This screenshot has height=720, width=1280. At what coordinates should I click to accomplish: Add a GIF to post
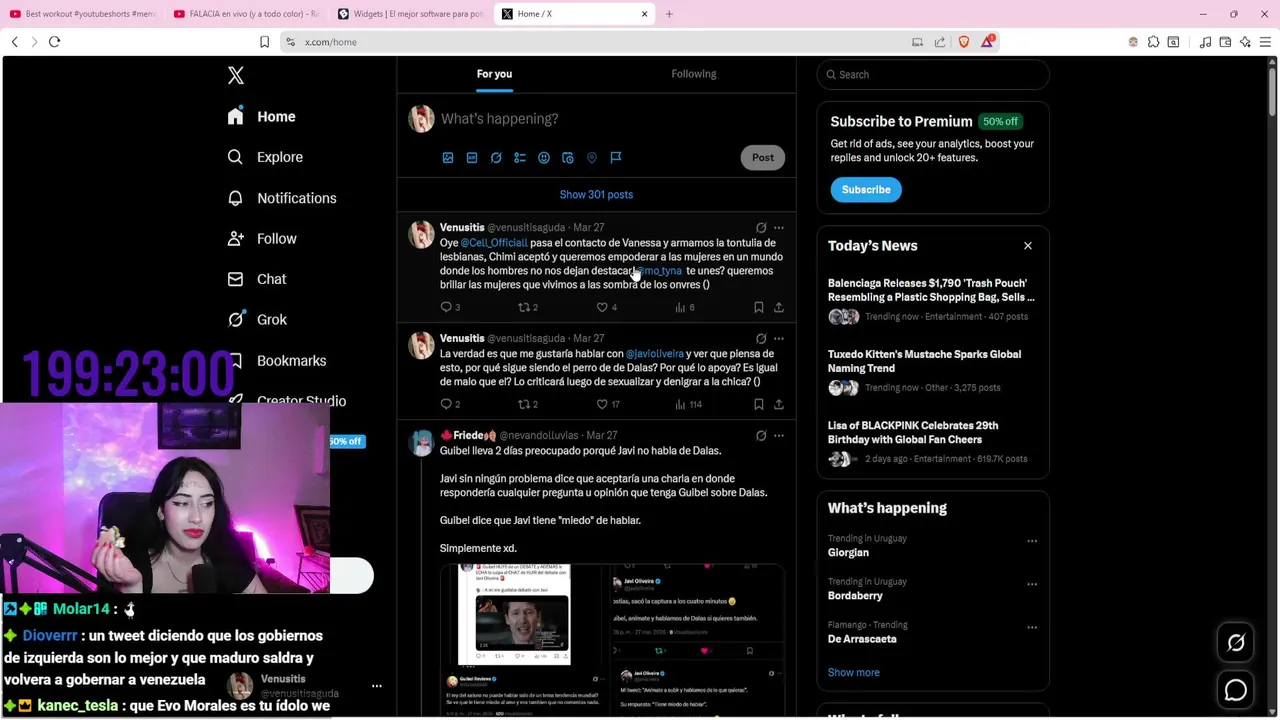point(472,158)
